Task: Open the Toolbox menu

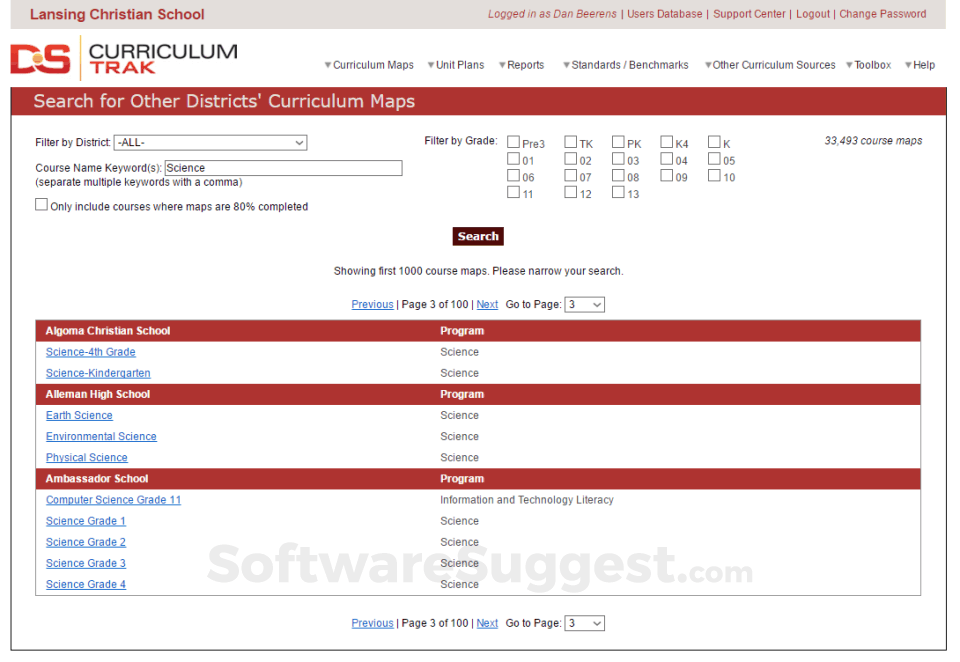Action: click(868, 64)
